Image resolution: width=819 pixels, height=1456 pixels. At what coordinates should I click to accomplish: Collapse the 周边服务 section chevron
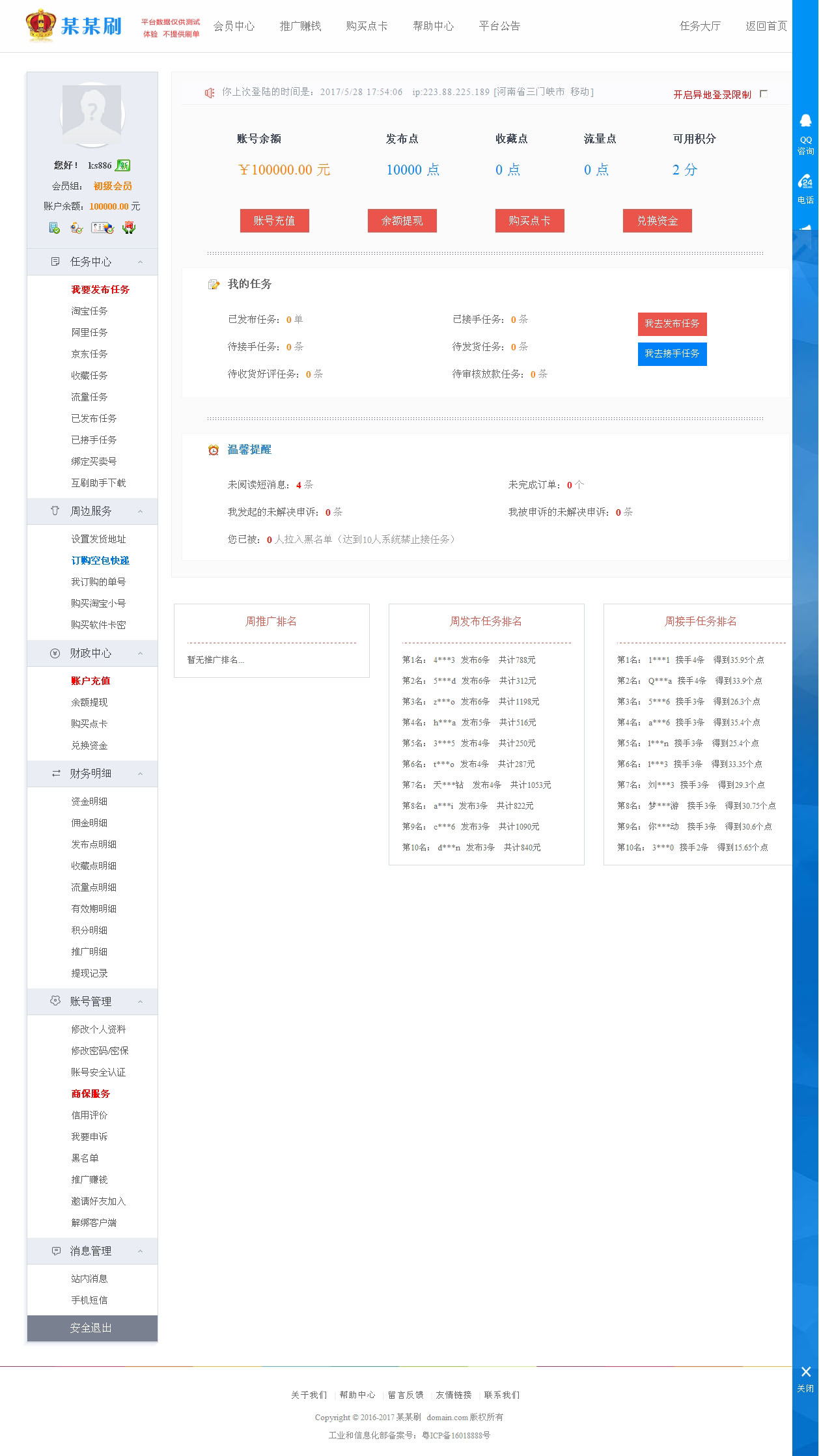140,511
